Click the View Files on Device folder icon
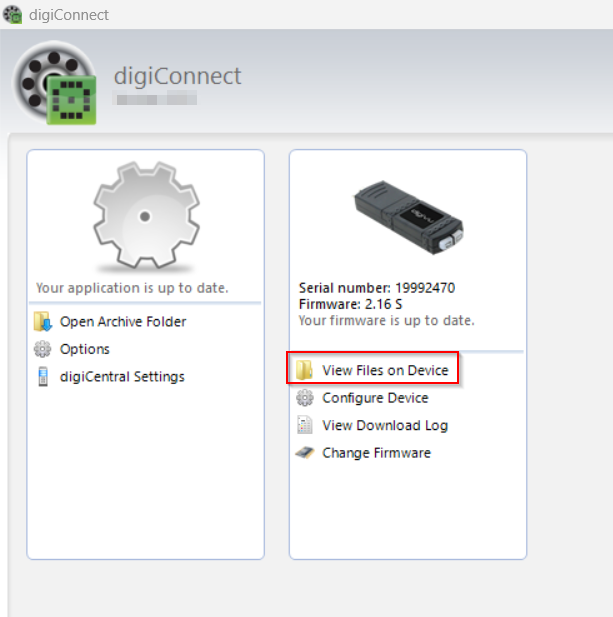Screen dimensions: 613x617 pyautogui.click(x=305, y=370)
